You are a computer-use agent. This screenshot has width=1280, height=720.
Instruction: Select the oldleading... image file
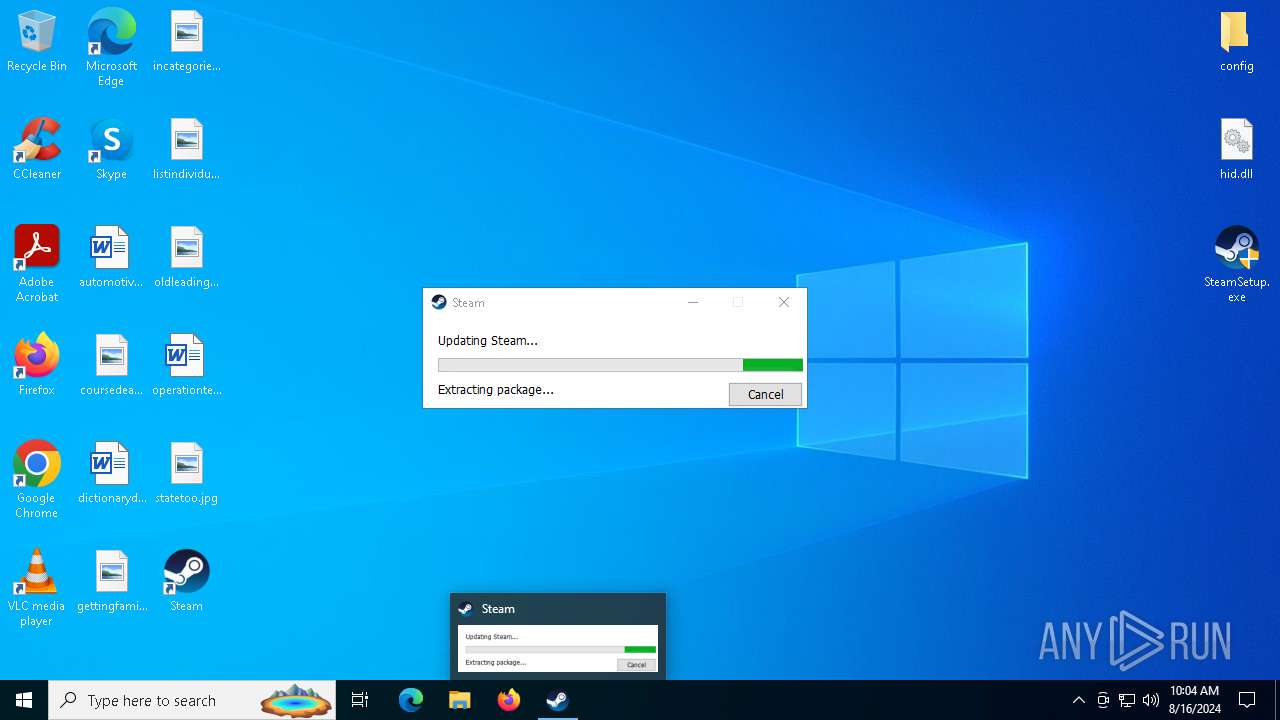pos(186,258)
